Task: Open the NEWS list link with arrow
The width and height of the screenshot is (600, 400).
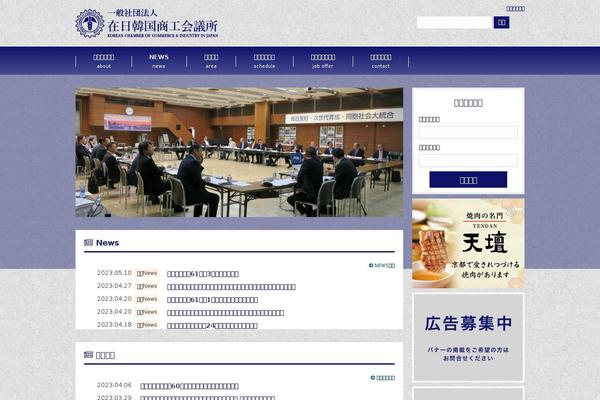Action: click(382, 265)
